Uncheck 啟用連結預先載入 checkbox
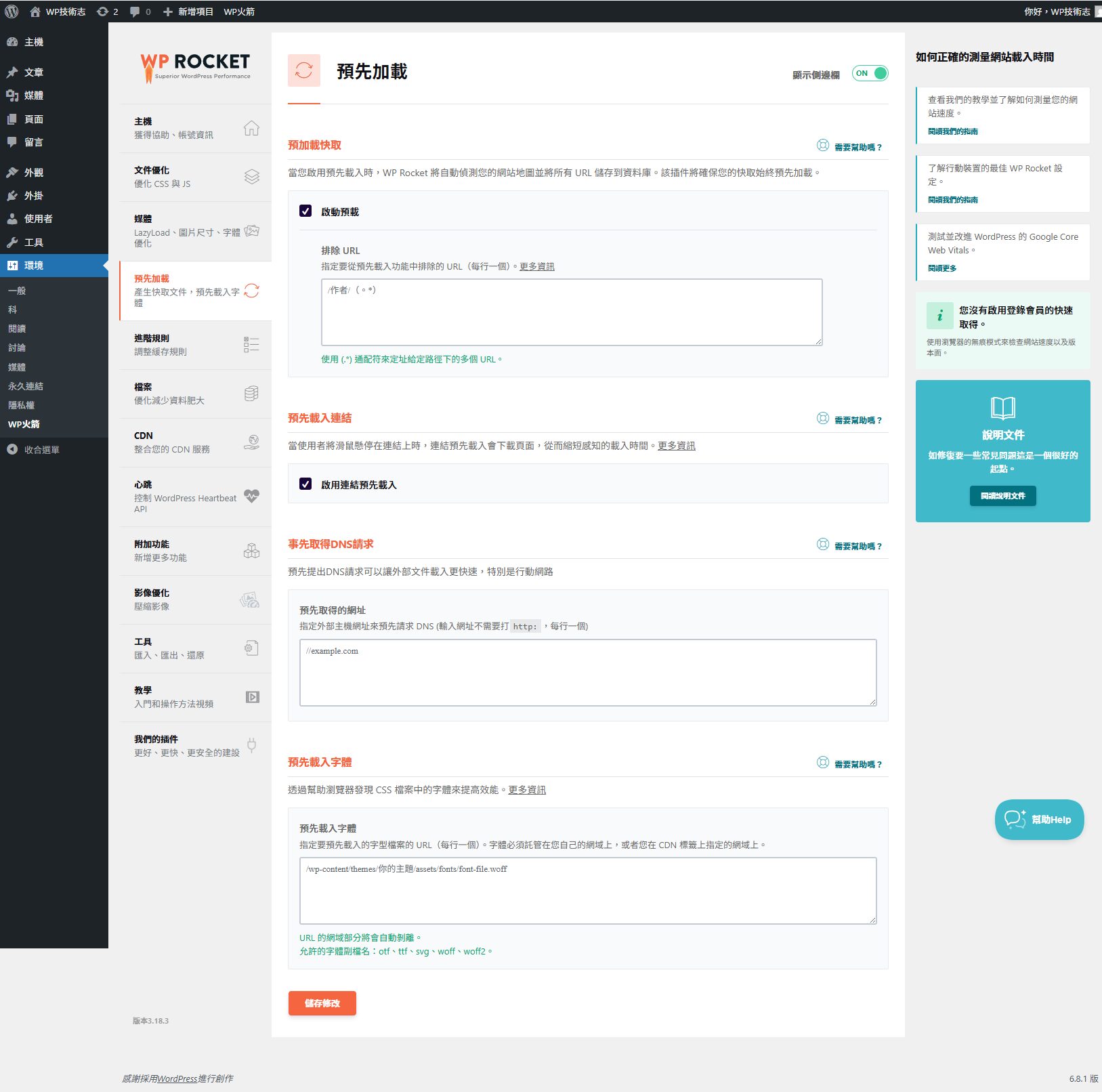This screenshot has height=1092, width=1102. click(x=305, y=484)
